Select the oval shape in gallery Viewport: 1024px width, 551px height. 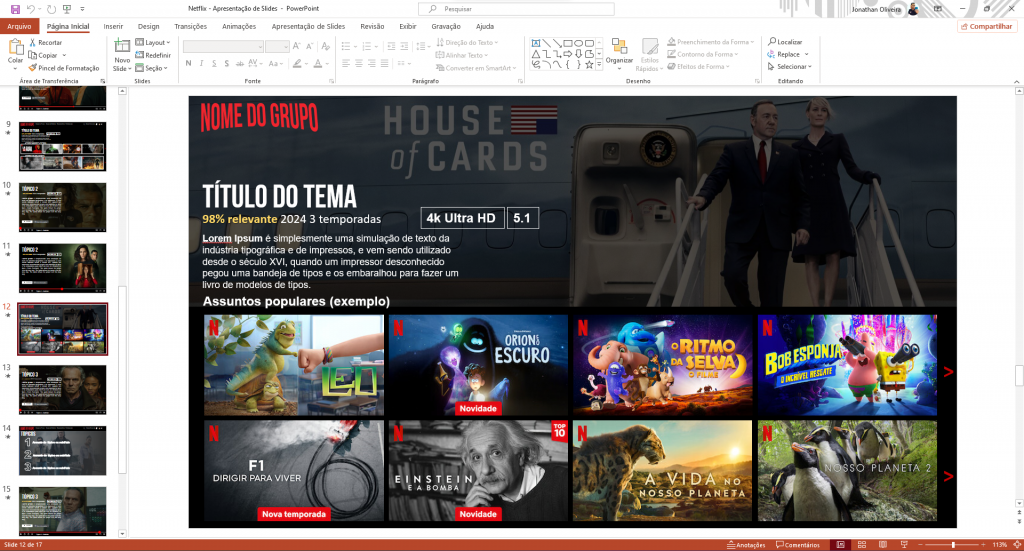[579, 43]
